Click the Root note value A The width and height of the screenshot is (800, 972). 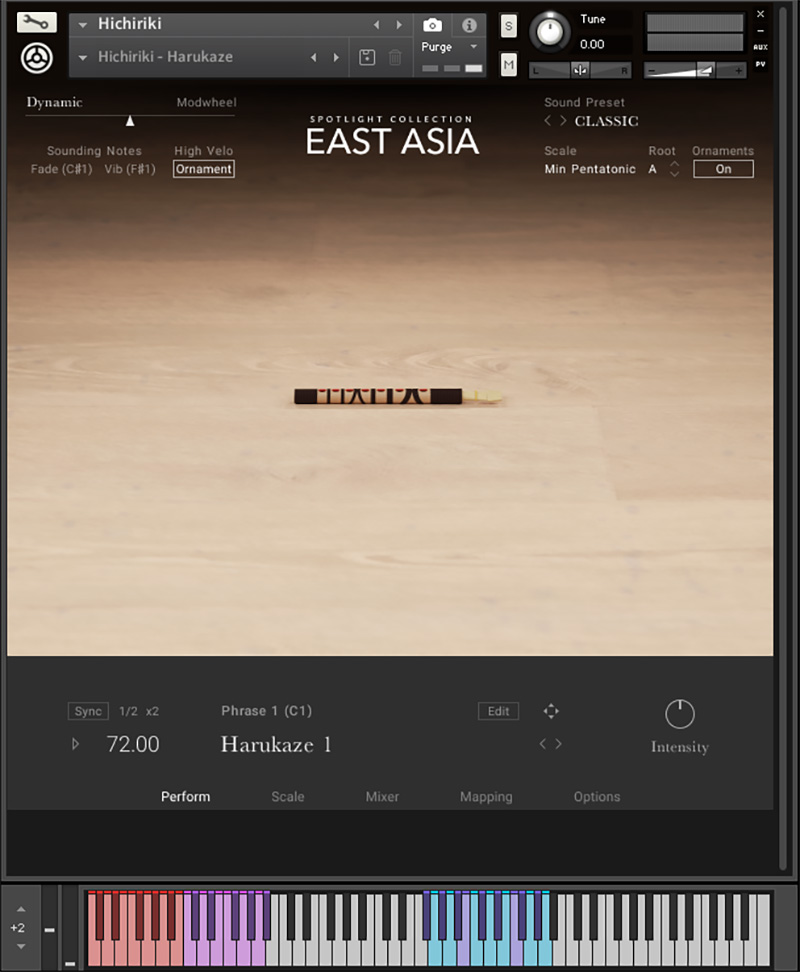point(653,169)
